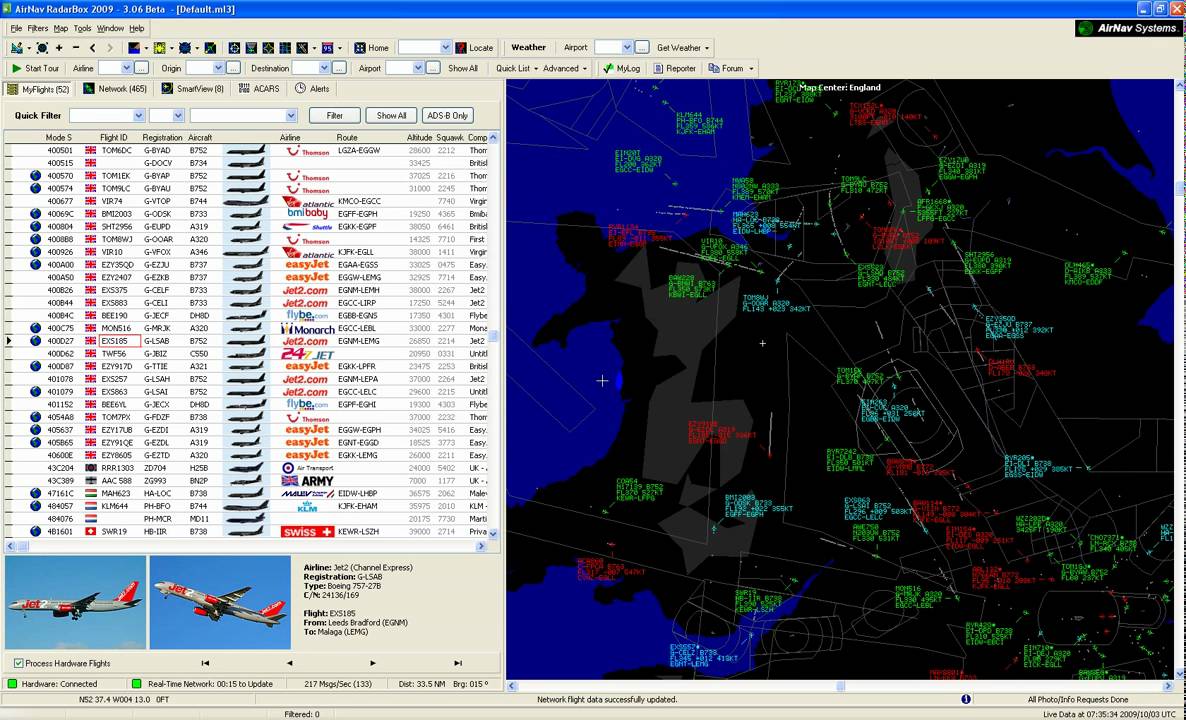Zoom in with the plus icon
1186x720 pixels.
59,48
